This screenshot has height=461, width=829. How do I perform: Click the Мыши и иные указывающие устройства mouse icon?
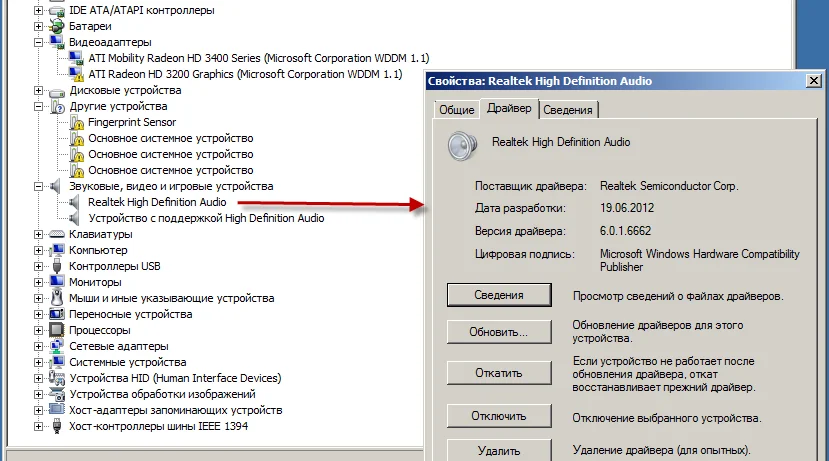click(57, 298)
